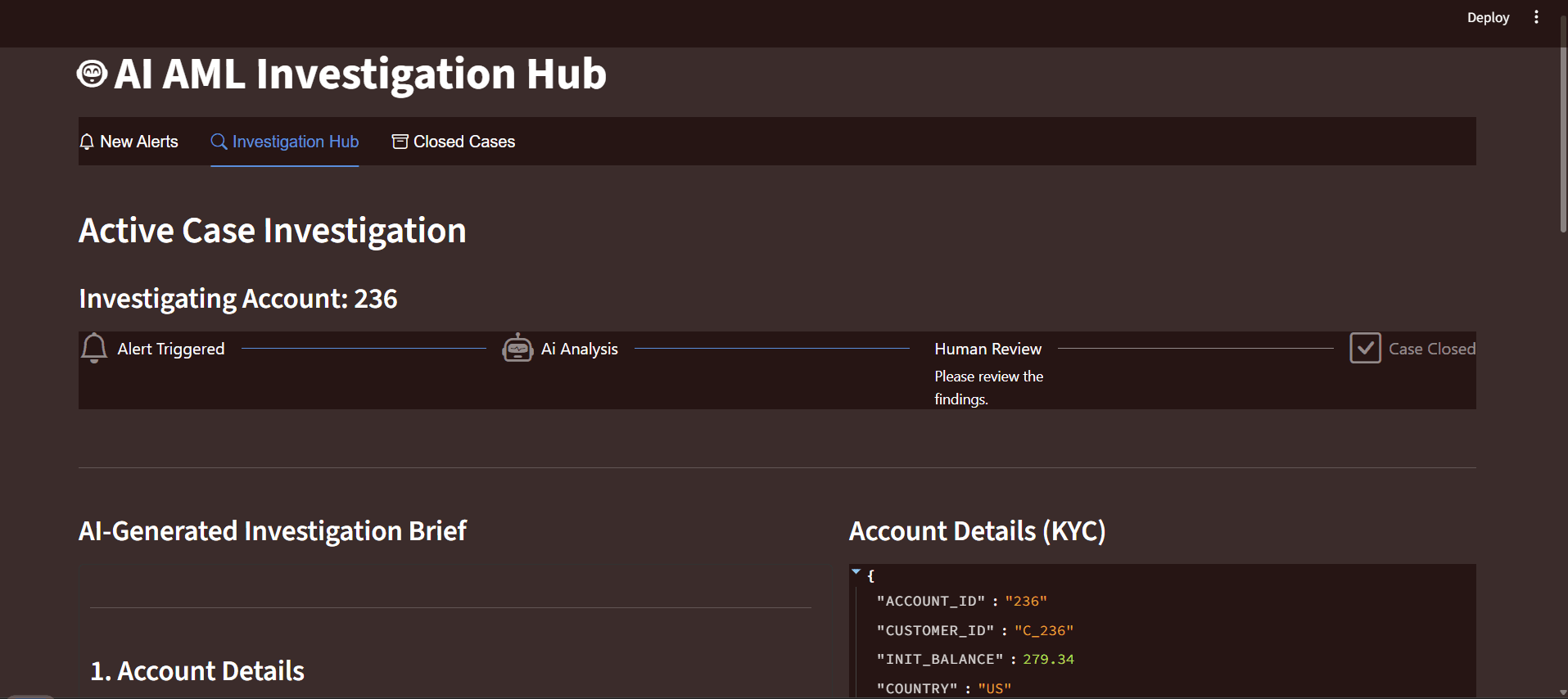Image resolution: width=1568 pixels, height=699 pixels.
Task: Click the bell icon on New Alerts tab
Action: [x=87, y=142]
